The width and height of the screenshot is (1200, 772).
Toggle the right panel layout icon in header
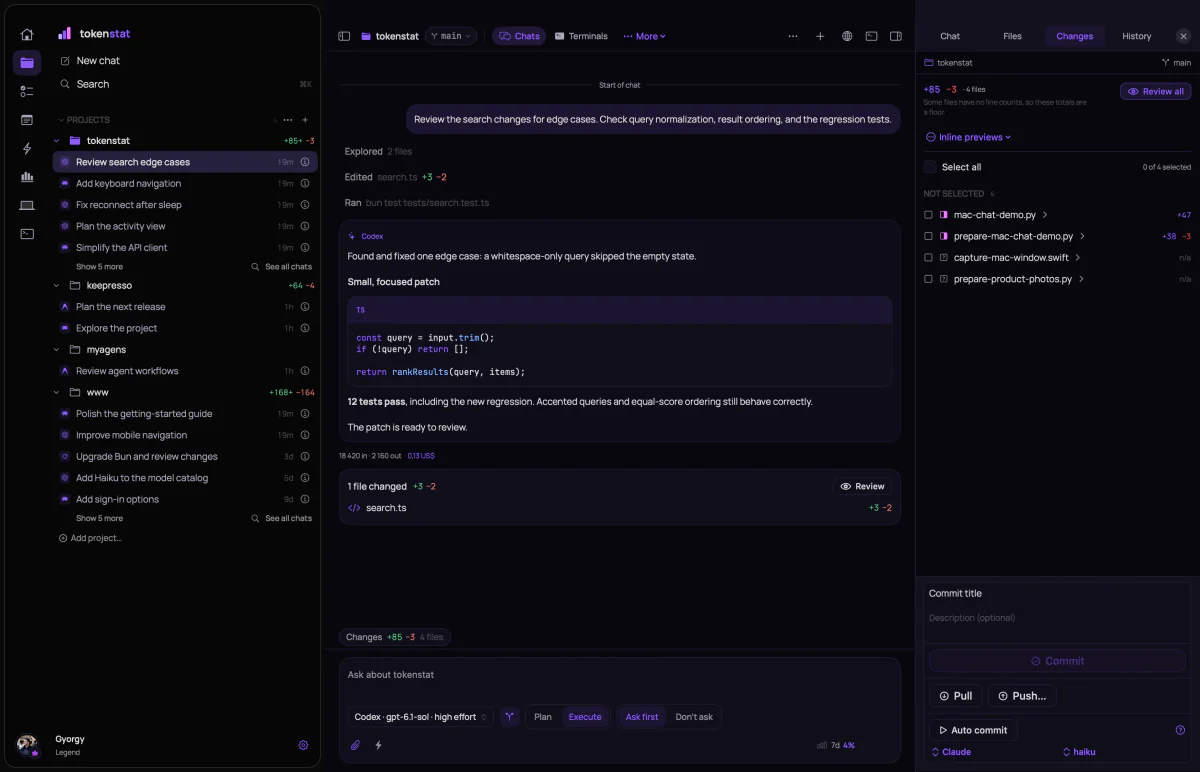(896, 36)
